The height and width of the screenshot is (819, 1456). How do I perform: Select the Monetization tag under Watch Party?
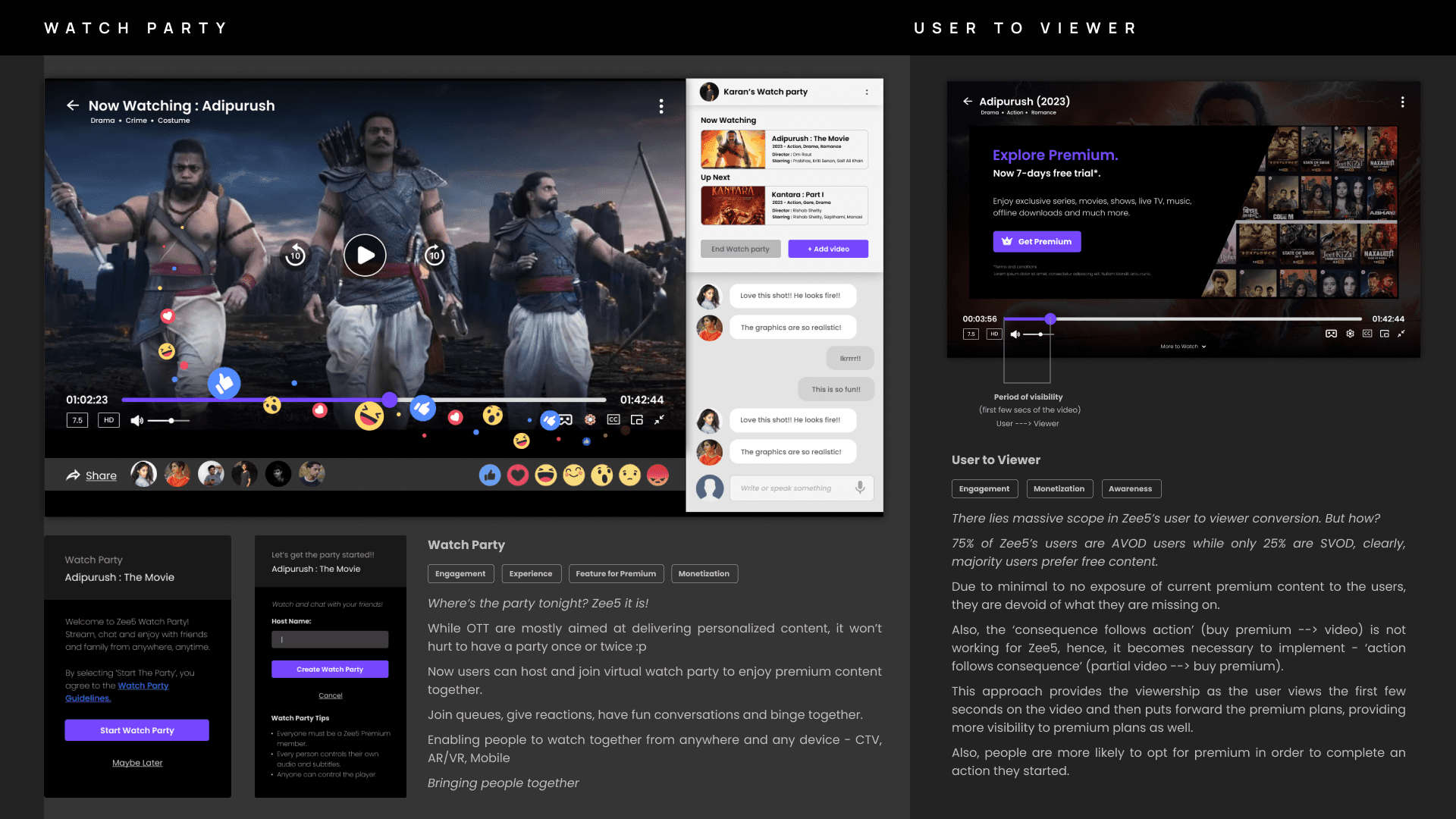(x=704, y=574)
